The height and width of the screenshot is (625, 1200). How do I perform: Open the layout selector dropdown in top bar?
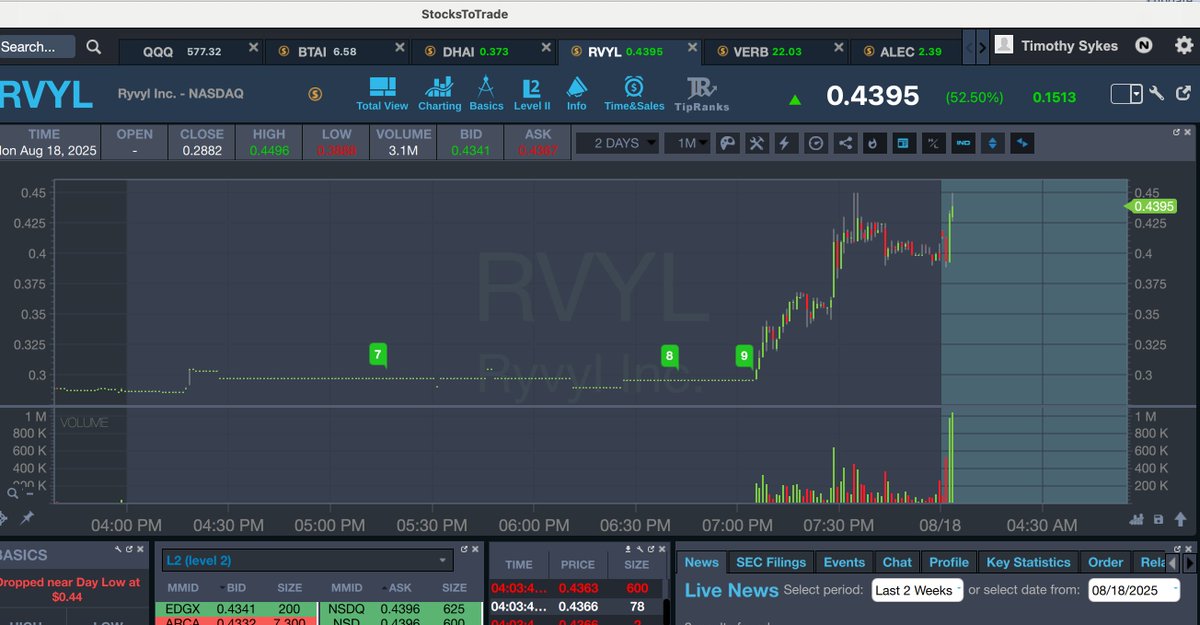[1127, 94]
